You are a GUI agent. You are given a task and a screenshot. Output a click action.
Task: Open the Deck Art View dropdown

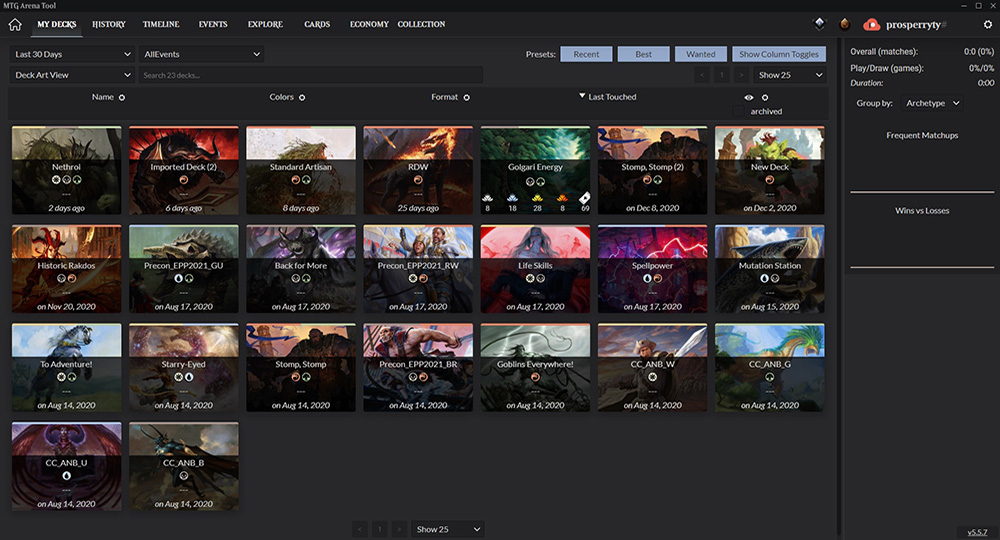pos(72,75)
